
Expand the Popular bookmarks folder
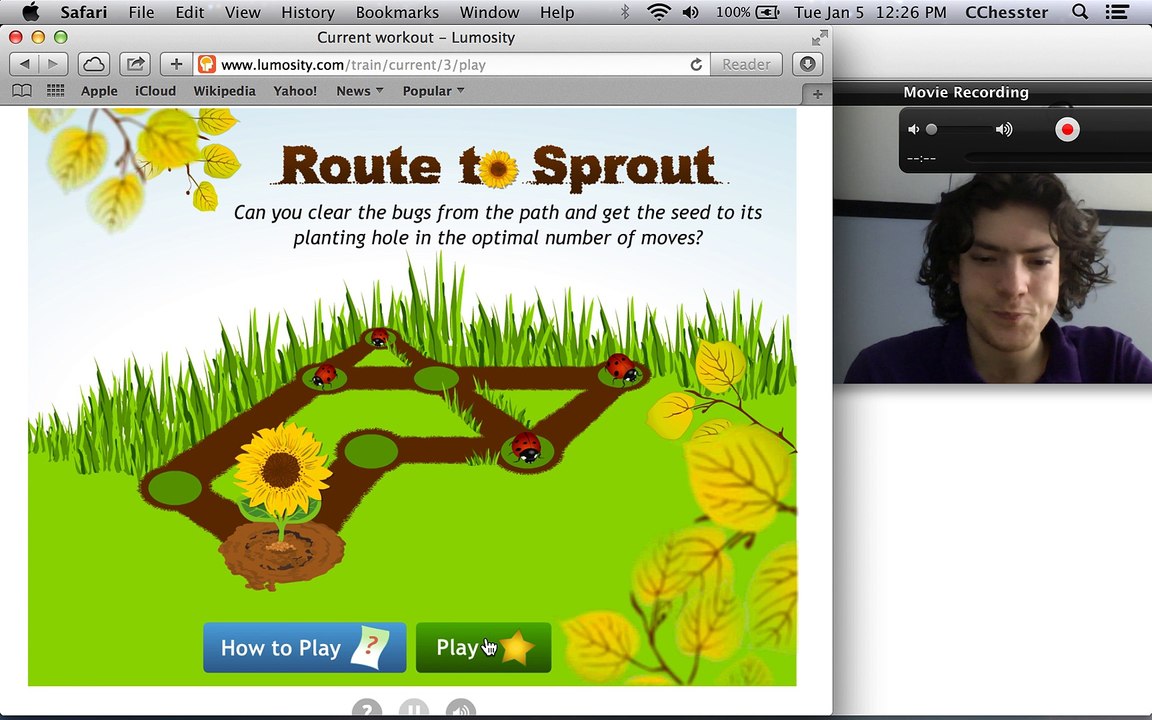(433, 91)
